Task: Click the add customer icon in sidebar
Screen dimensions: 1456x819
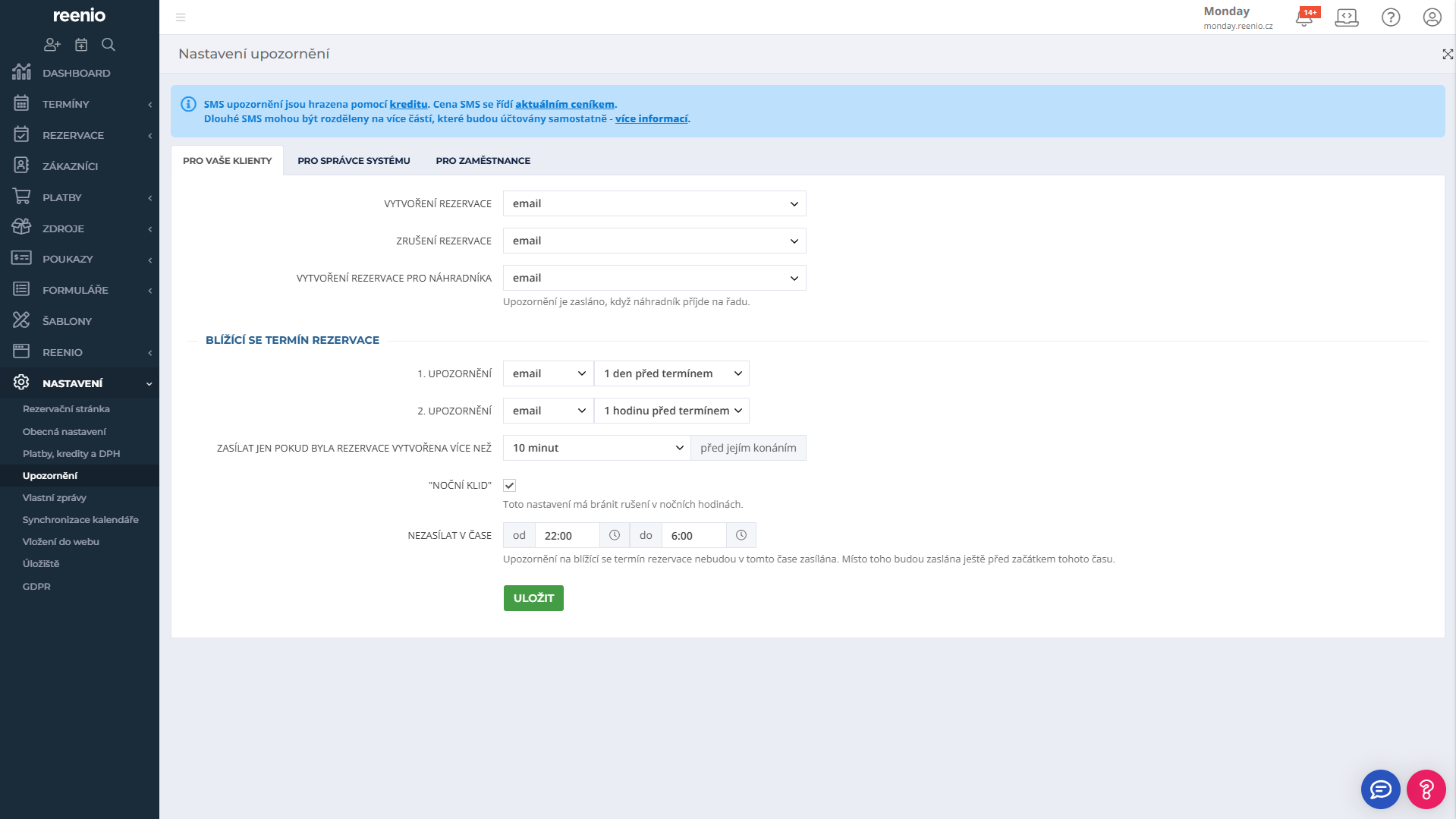Action: 52,45
